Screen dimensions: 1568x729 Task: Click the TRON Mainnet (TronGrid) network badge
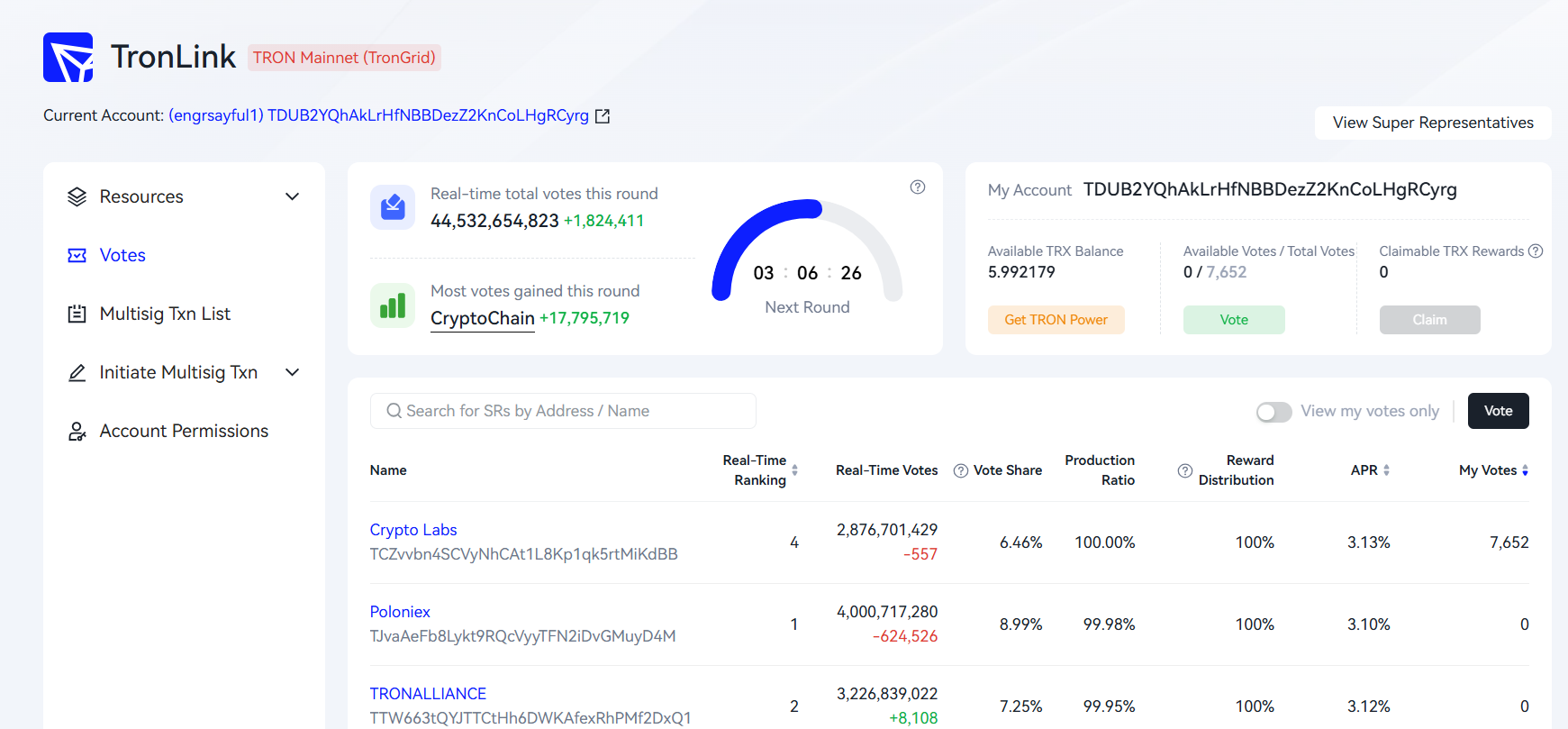coord(344,58)
